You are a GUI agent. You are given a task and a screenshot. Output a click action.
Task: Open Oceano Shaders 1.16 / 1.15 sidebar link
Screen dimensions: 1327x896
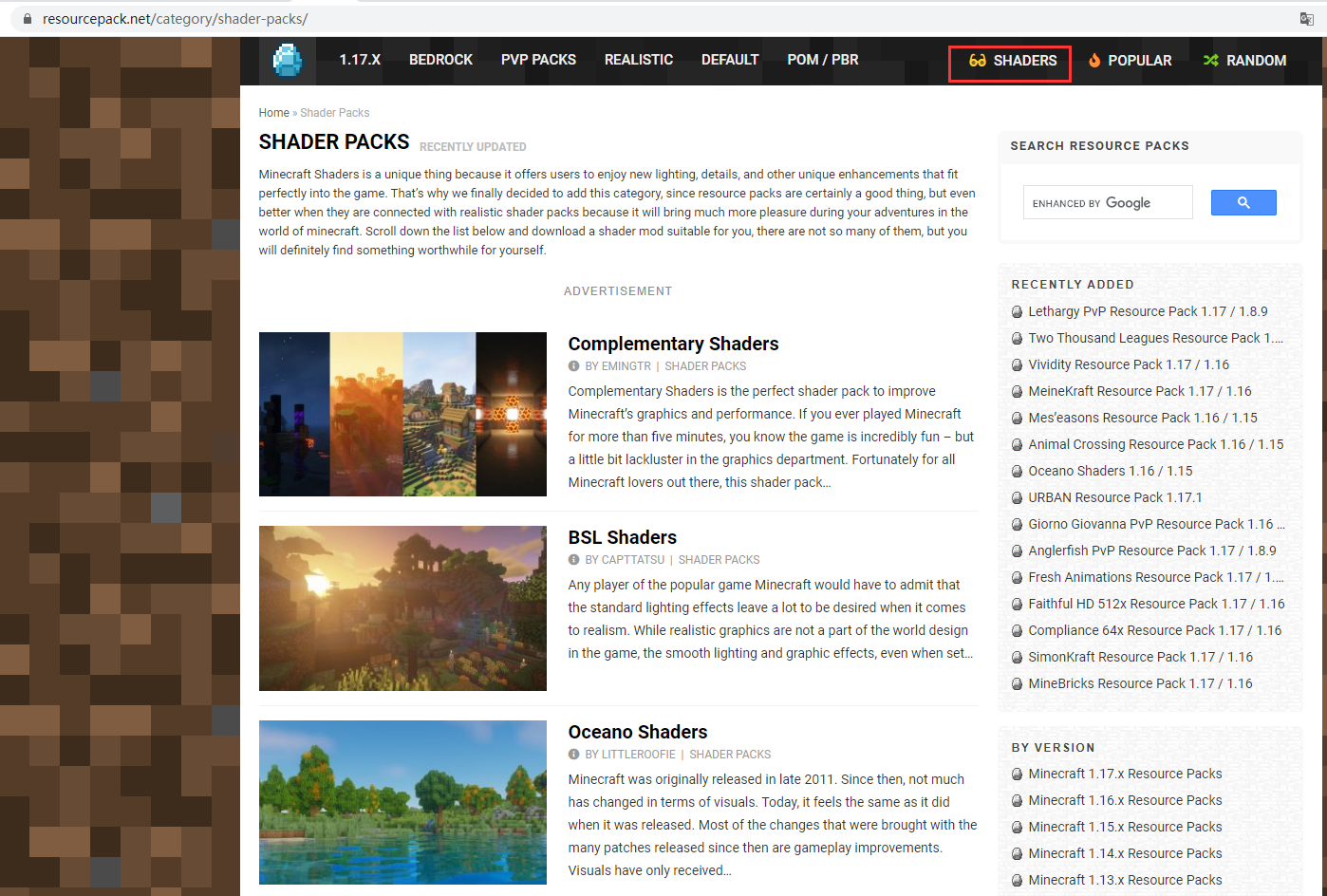coord(1110,471)
